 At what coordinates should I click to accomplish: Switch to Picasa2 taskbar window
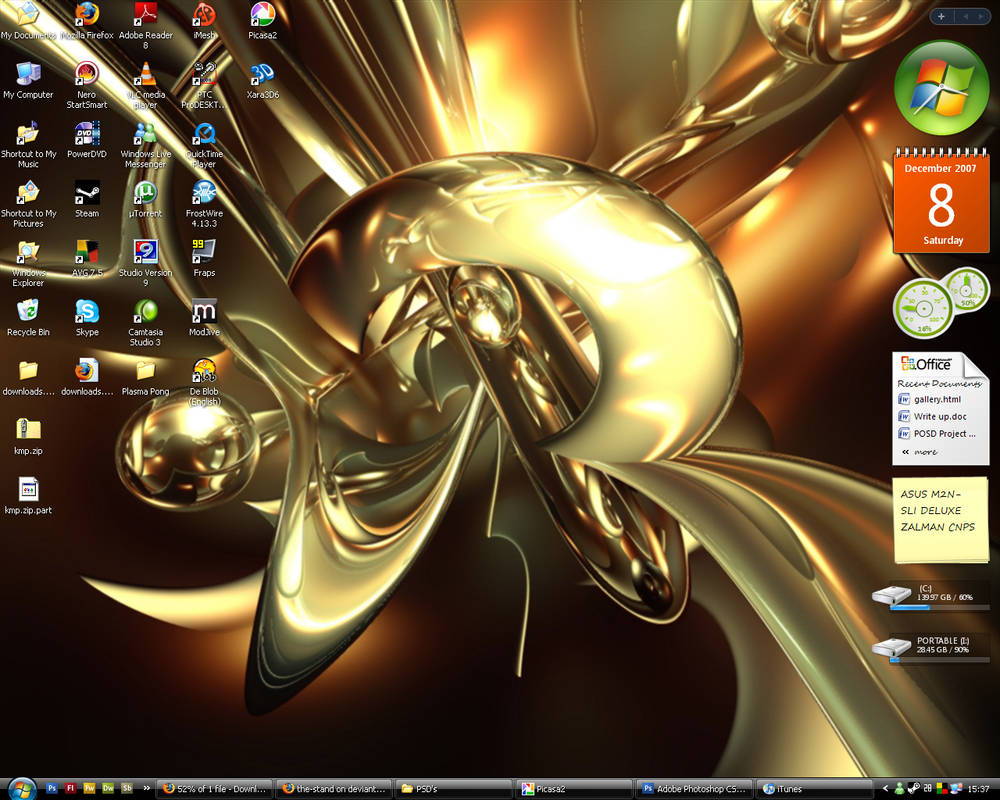click(574, 789)
